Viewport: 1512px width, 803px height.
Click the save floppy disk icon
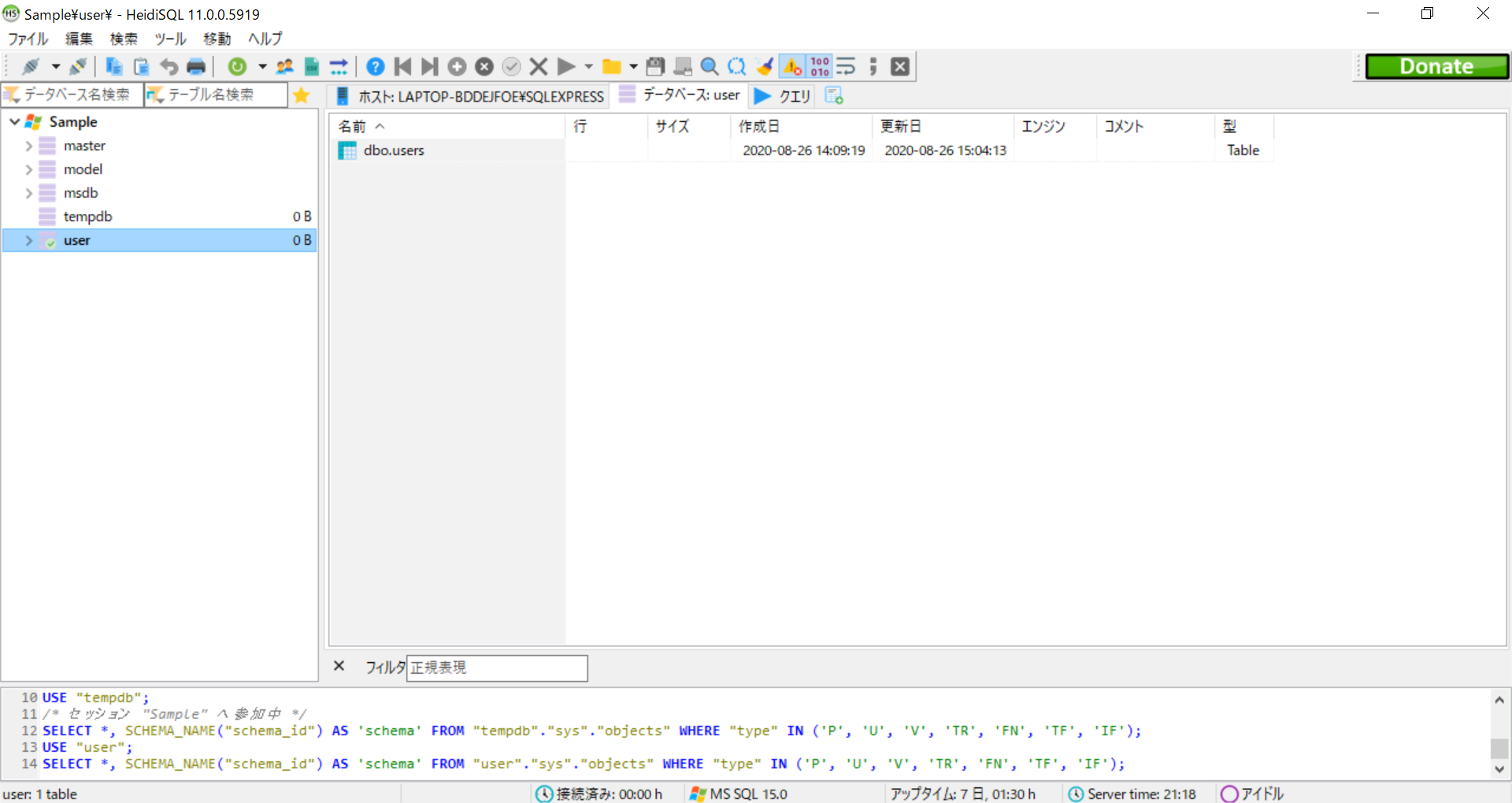[655, 67]
